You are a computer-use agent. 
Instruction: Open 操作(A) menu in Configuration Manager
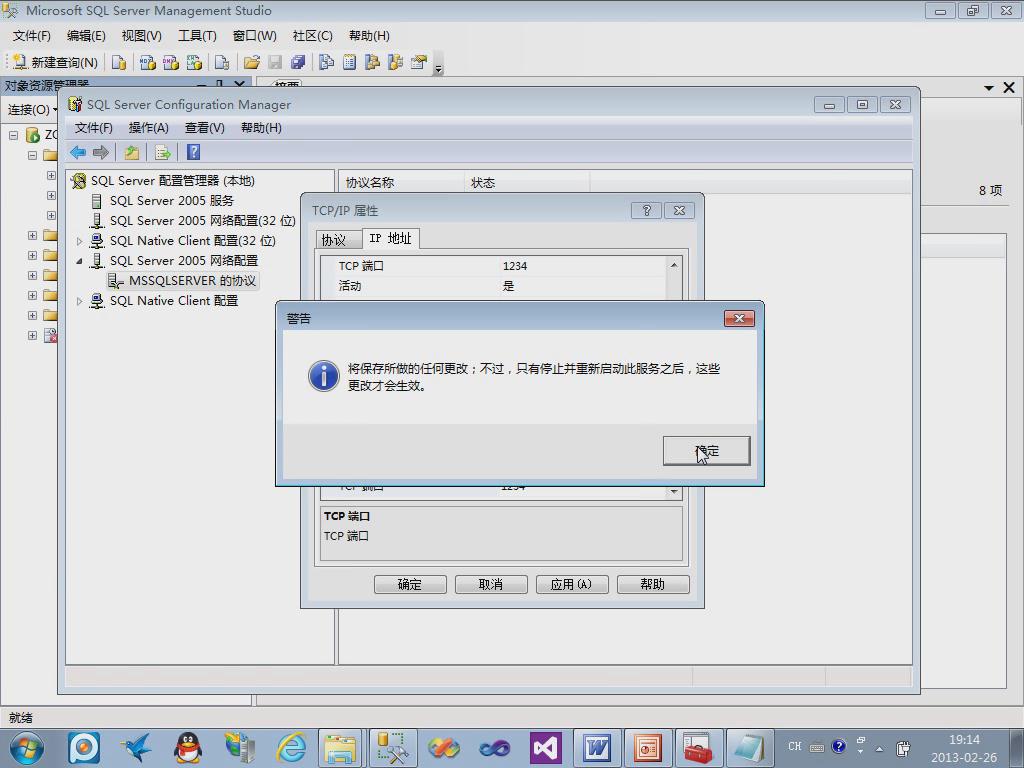[148, 127]
